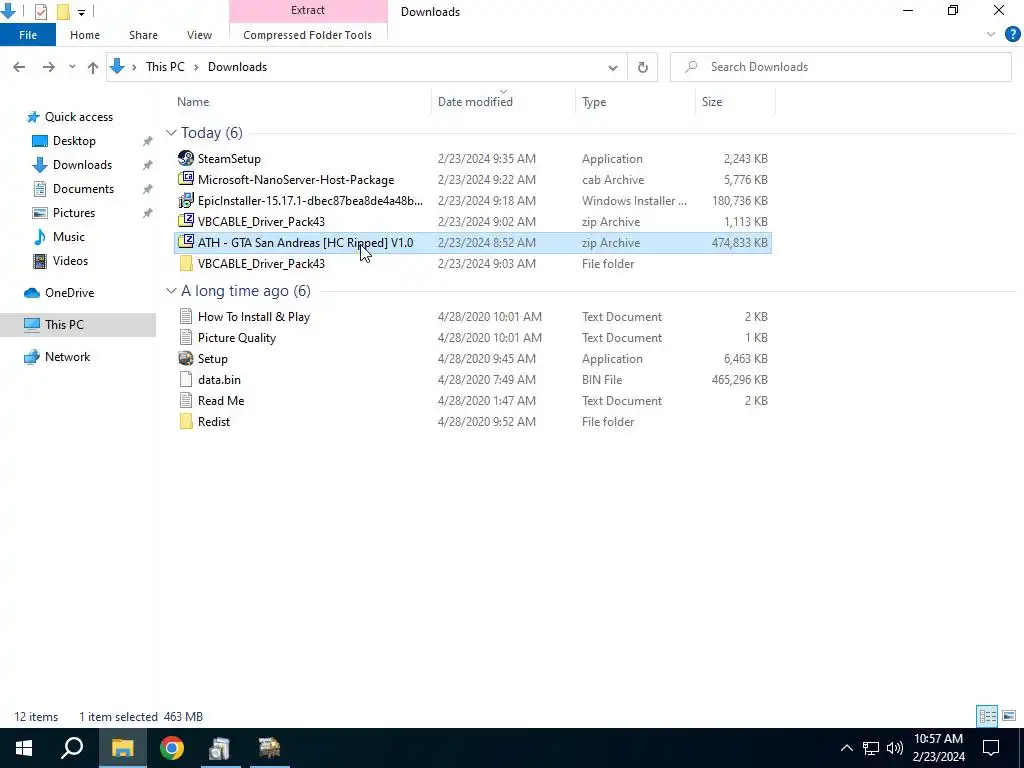Select the Read Me document icon
Screen dimensions: 1024x768
[x=186, y=400]
